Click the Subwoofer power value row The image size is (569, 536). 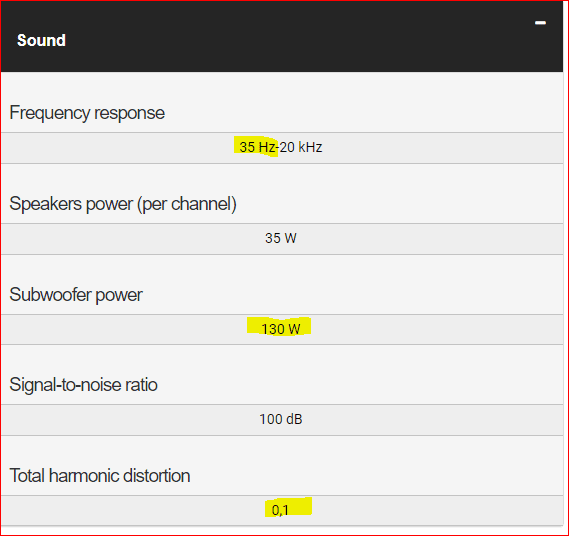282,330
